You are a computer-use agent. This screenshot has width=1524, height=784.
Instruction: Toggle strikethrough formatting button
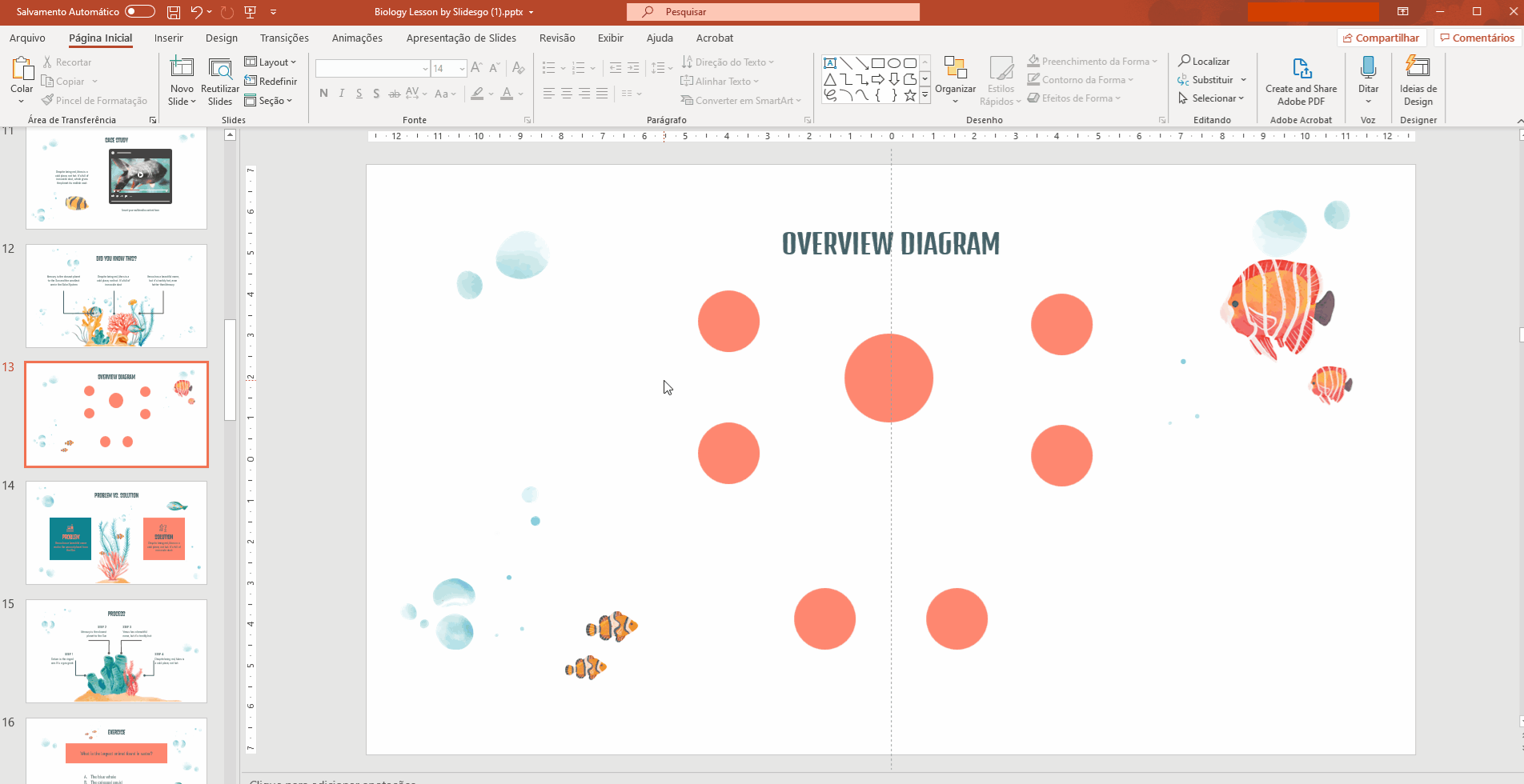tap(394, 94)
